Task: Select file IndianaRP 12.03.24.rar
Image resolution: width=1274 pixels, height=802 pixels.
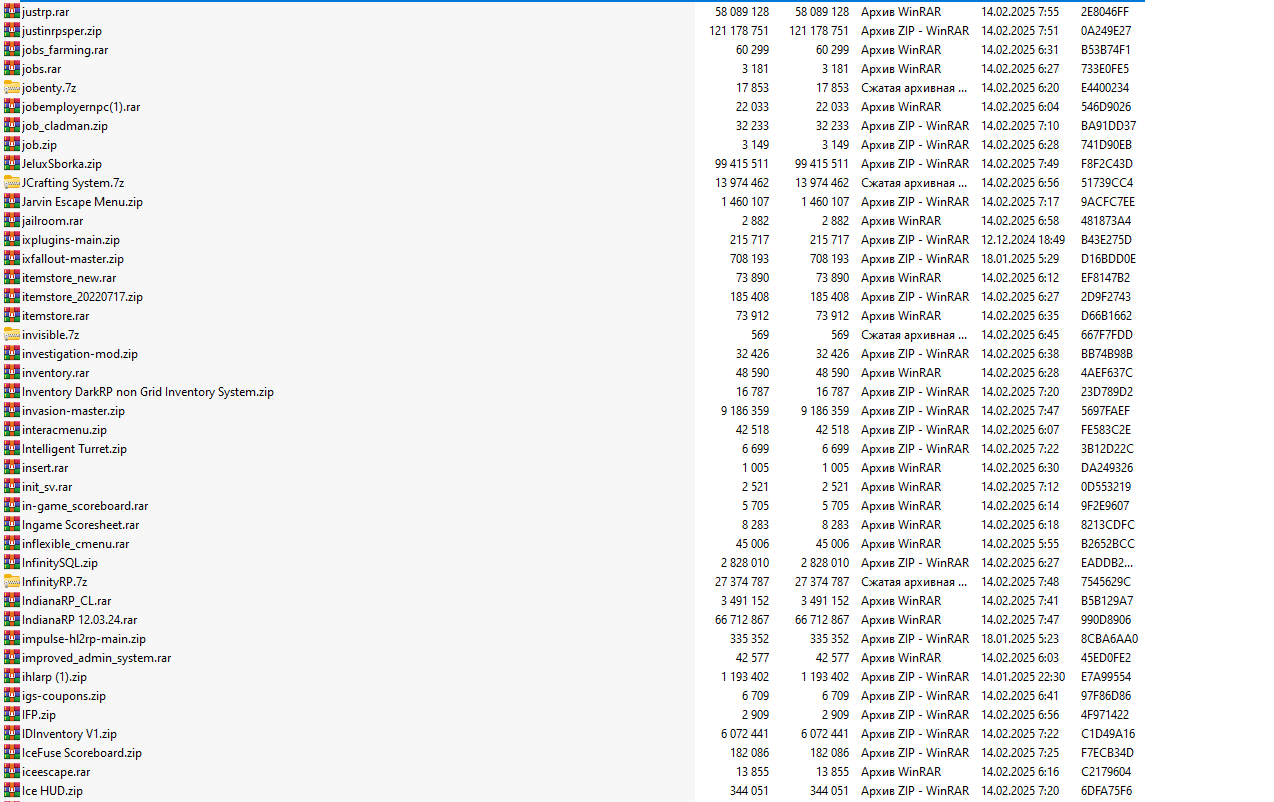Action: (x=80, y=620)
